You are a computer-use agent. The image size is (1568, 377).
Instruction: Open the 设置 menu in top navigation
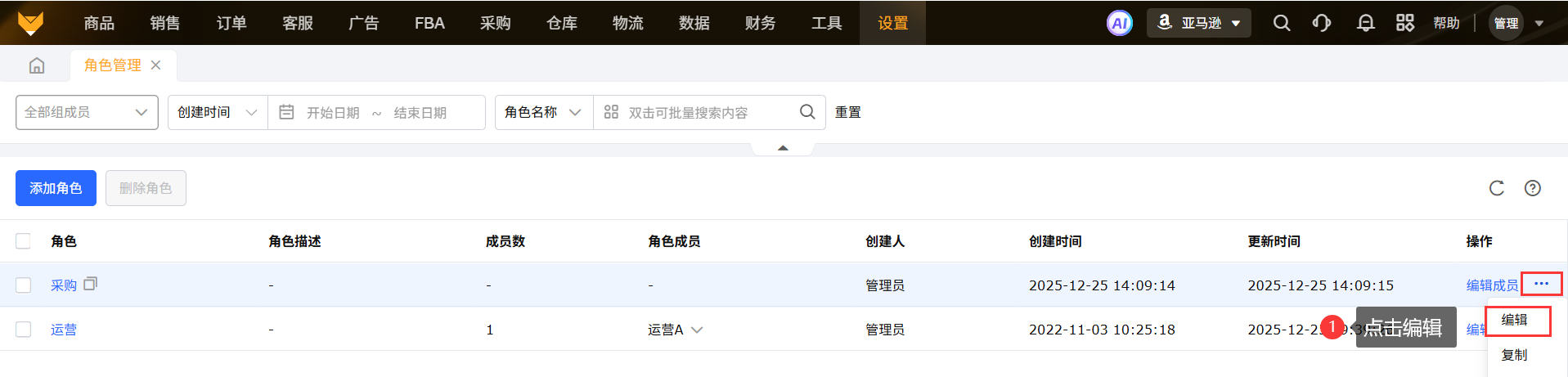tap(892, 23)
